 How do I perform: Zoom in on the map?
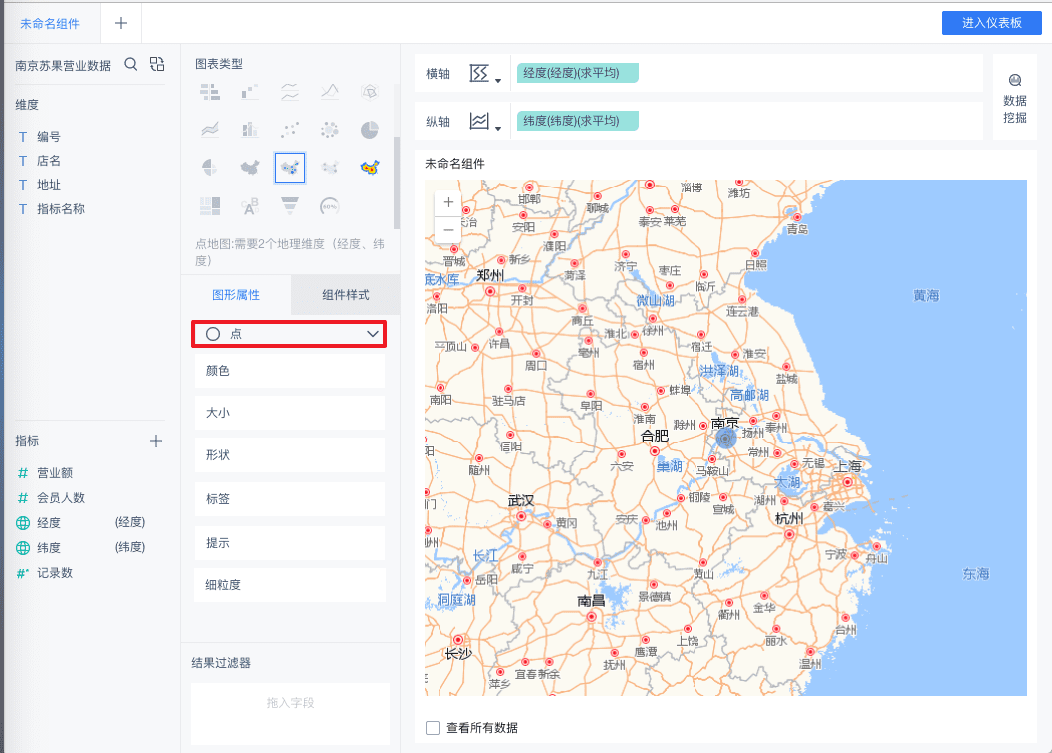tap(448, 202)
